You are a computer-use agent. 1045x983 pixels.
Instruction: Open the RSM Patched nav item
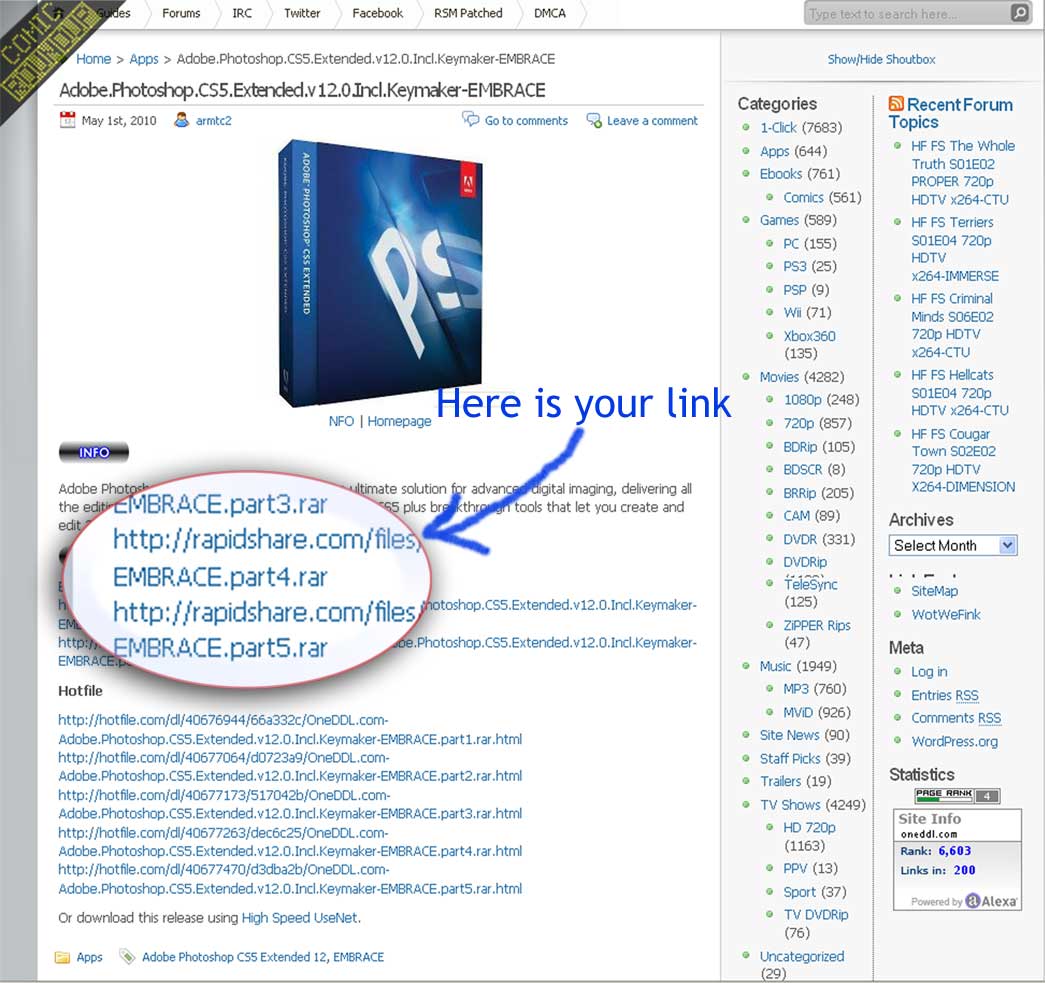pyautogui.click(x=468, y=13)
